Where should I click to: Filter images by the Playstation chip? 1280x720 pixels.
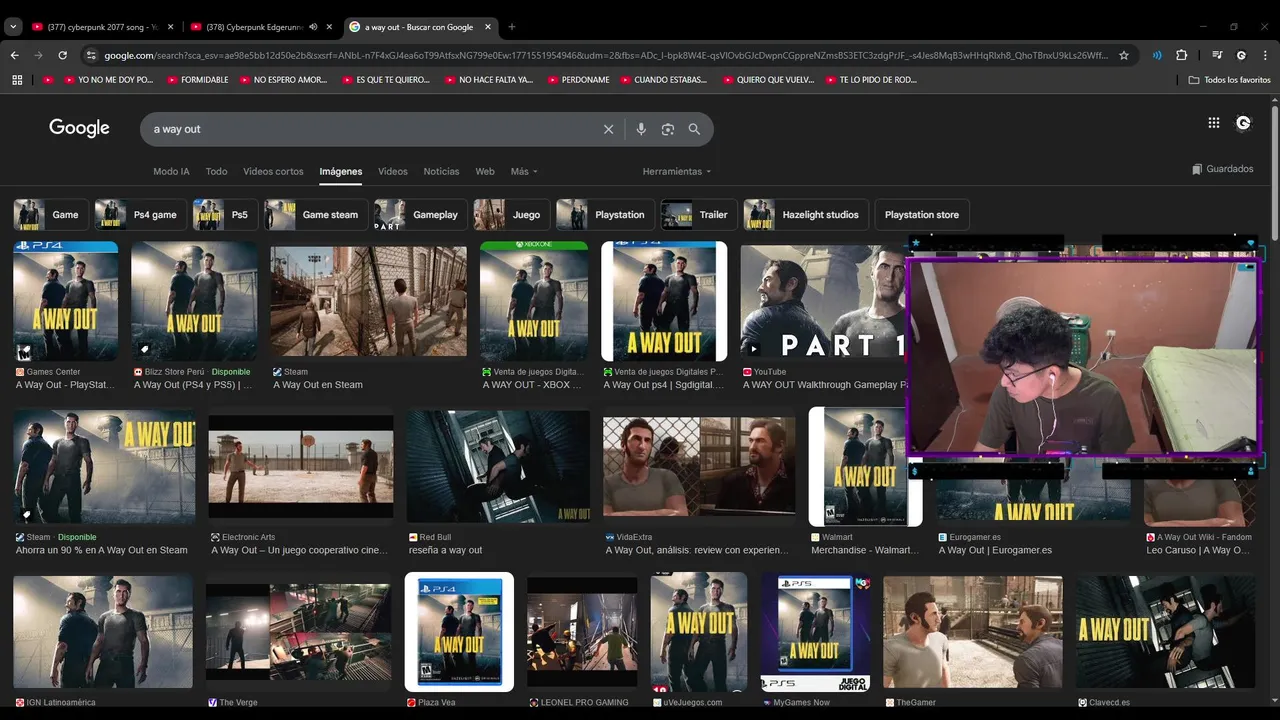click(x=605, y=215)
